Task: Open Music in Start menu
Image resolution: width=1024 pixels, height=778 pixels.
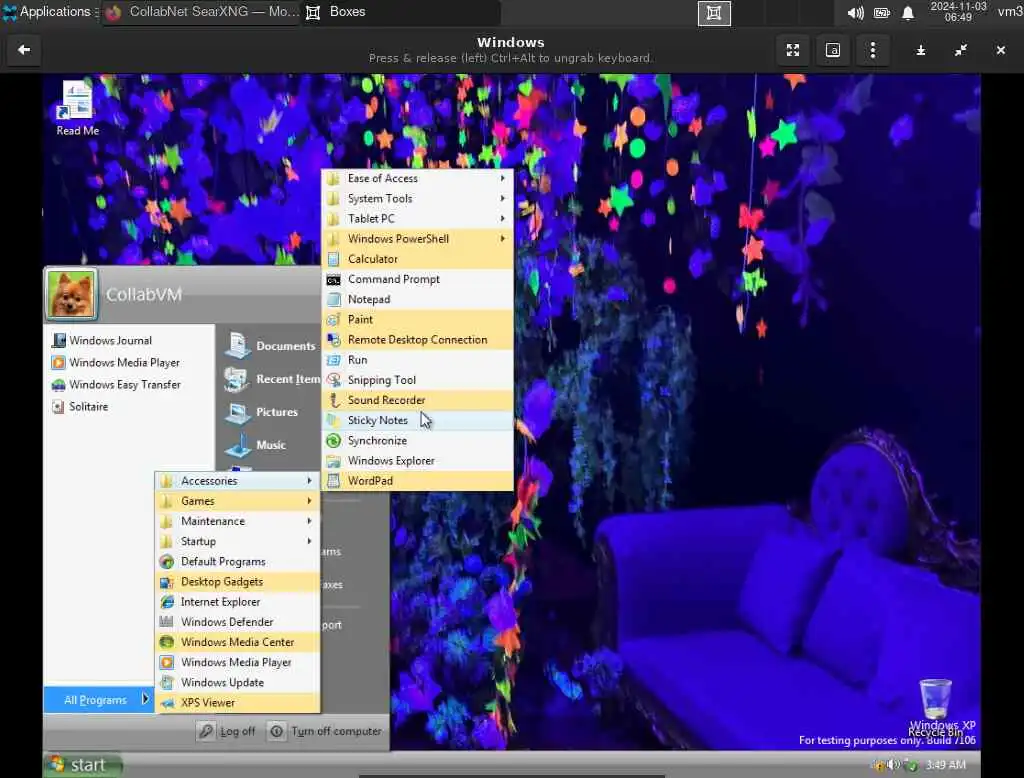Action: tap(255, 445)
